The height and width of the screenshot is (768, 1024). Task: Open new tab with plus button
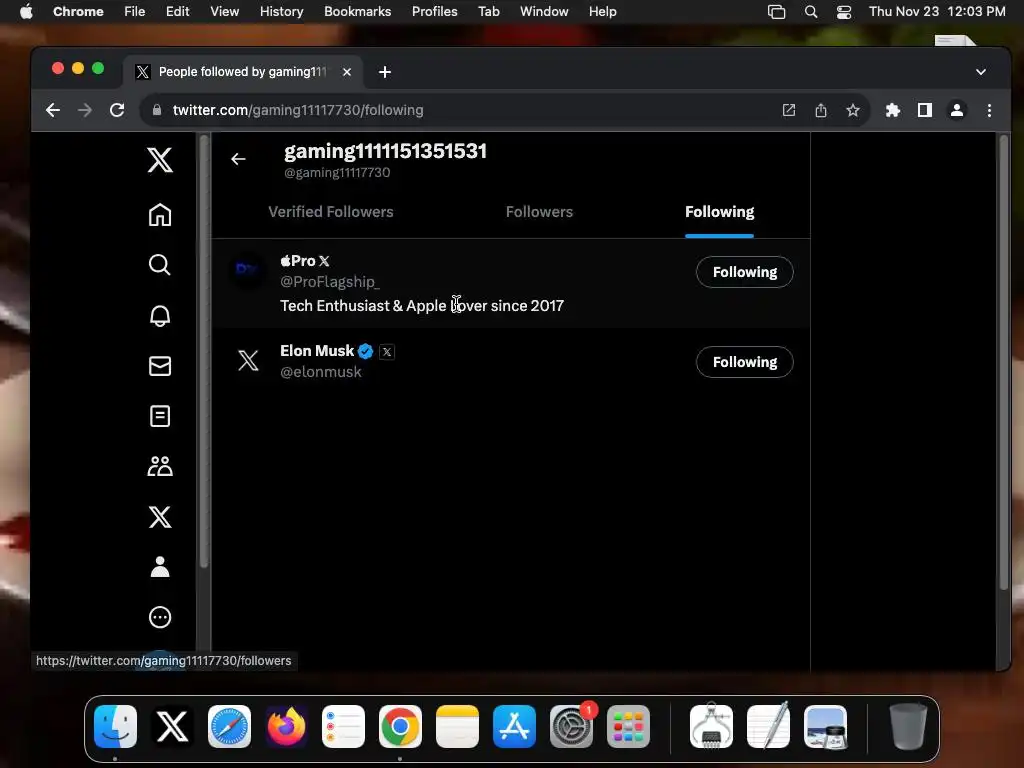[x=385, y=72]
